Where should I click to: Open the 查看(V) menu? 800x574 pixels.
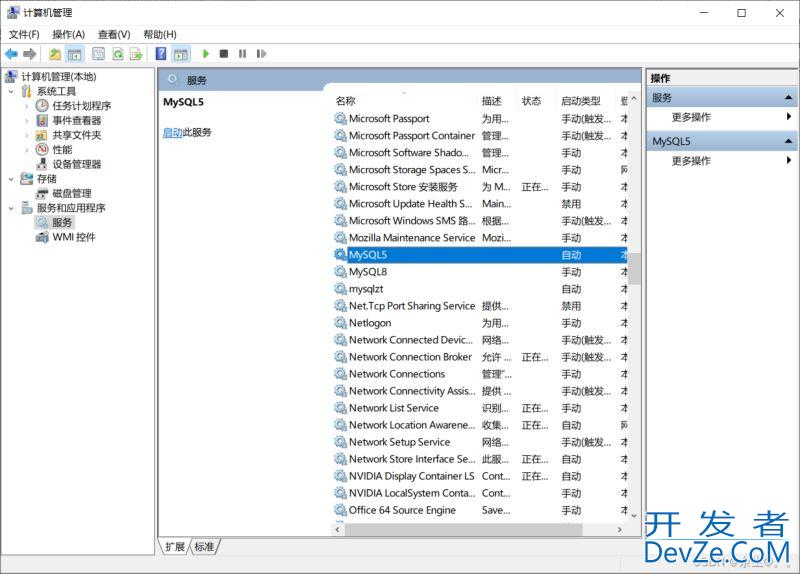pyautogui.click(x=114, y=34)
